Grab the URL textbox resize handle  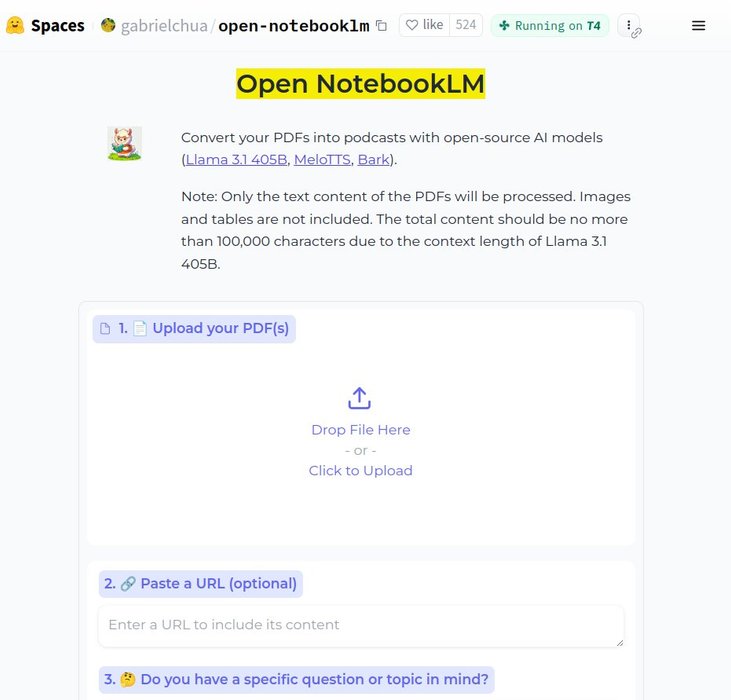coord(620,643)
